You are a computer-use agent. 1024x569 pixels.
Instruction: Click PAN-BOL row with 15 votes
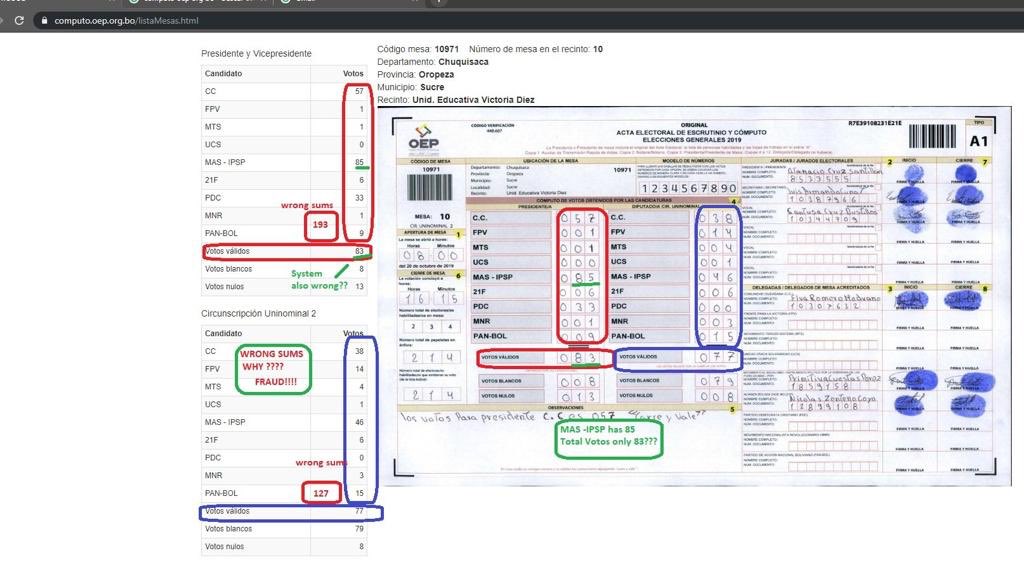(x=284, y=493)
